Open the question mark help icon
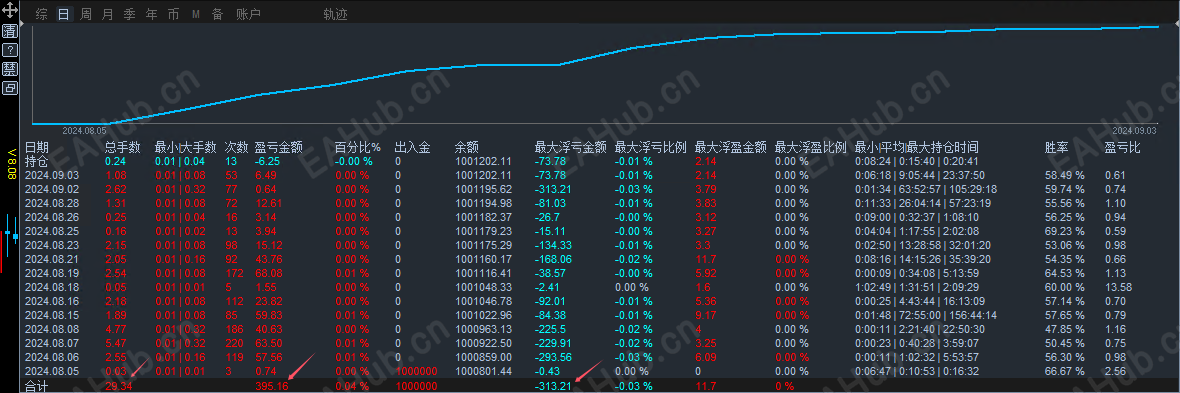The width and height of the screenshot is (1180, 393). (x=10, y=50)
